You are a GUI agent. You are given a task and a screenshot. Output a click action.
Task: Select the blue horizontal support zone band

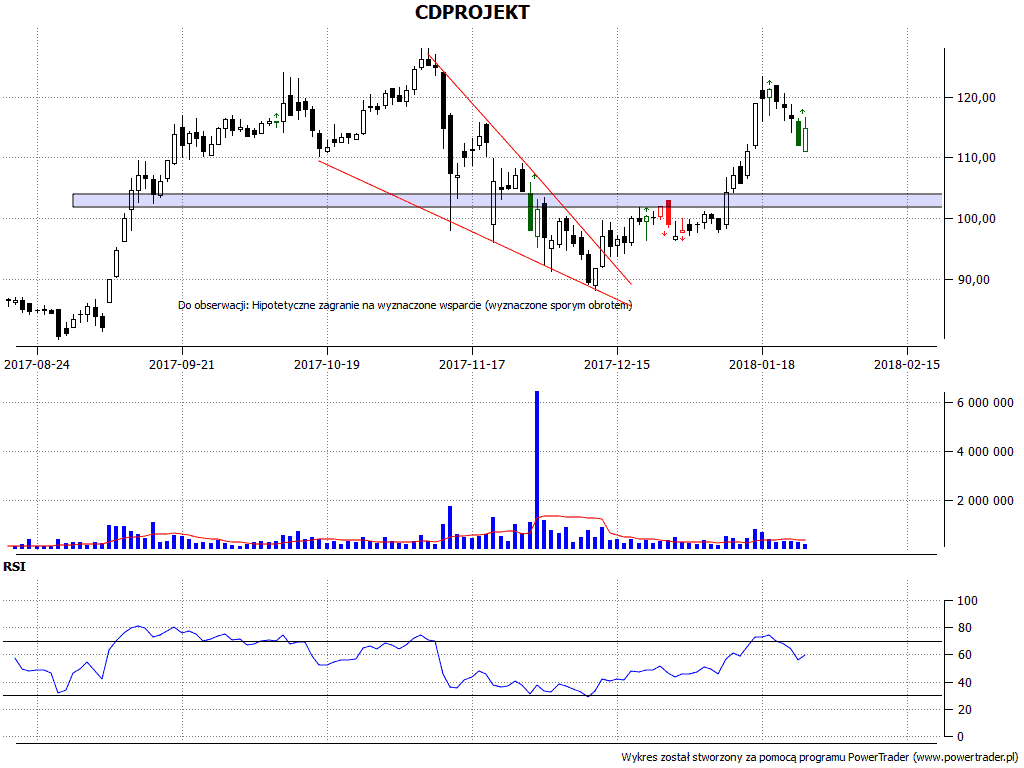pos(507,200)
